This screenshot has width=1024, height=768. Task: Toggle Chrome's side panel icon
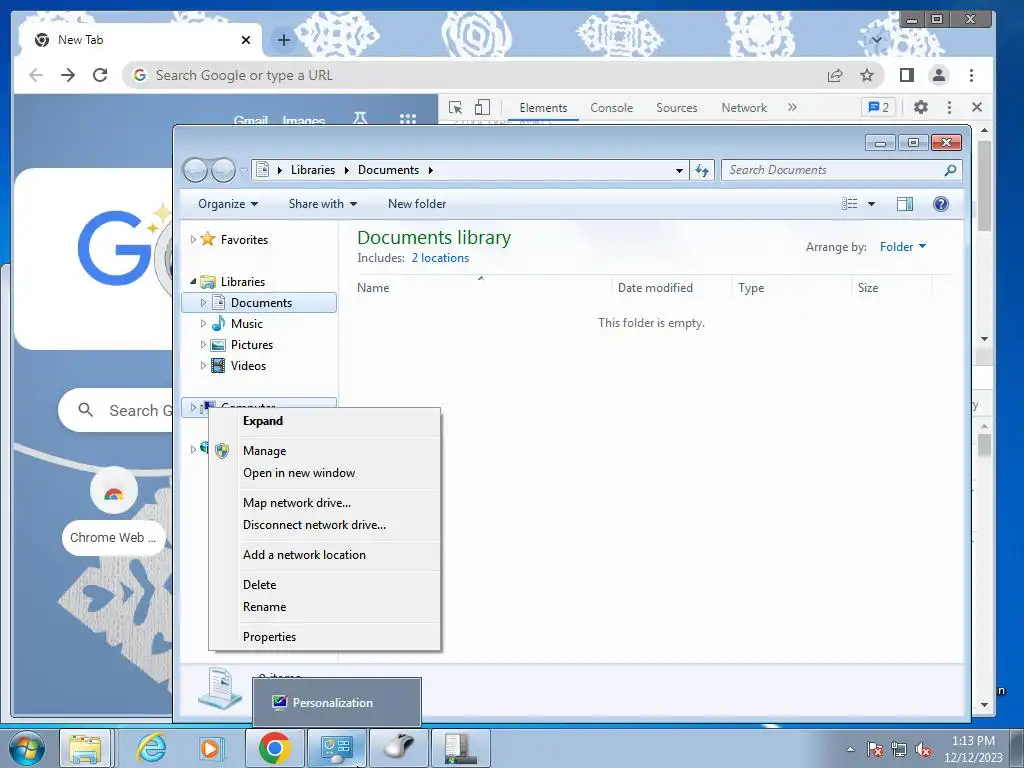(906, 75)
